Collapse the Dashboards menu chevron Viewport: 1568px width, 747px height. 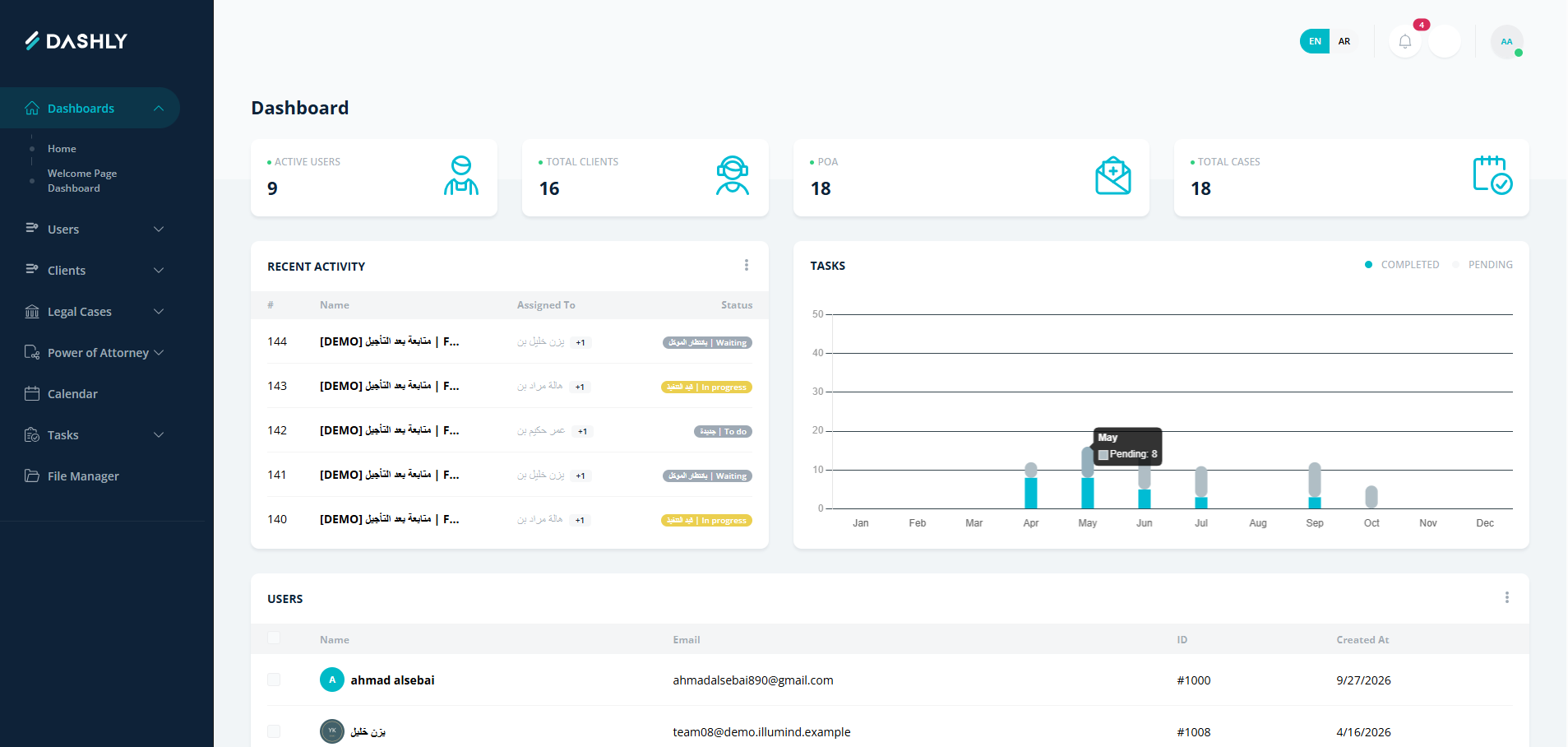pyautogui.click(x=159, y=109)
